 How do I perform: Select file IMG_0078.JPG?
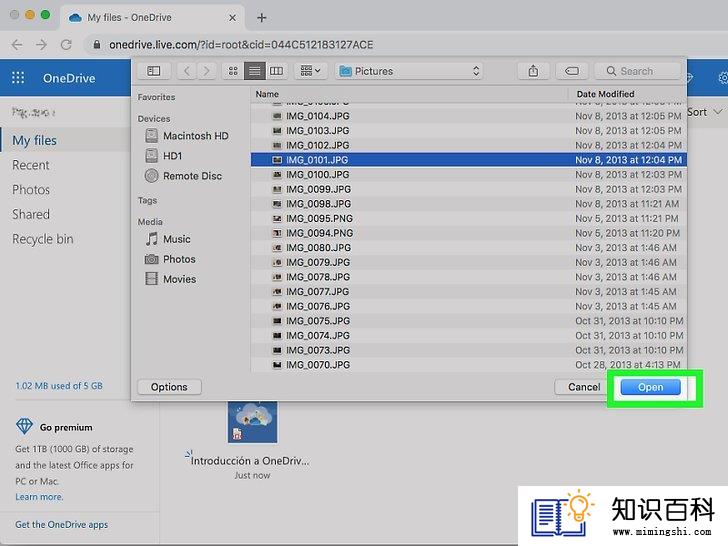click(x=469, y=277)
